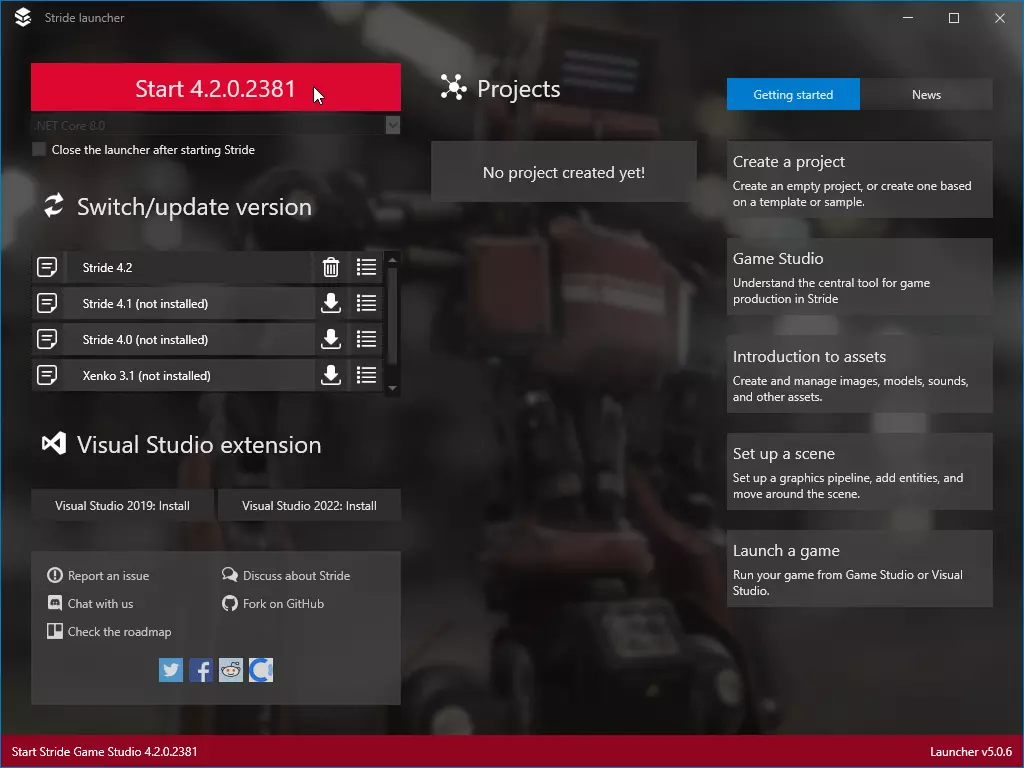Open release notes icon for Stride 4.0

pos(47,339)
